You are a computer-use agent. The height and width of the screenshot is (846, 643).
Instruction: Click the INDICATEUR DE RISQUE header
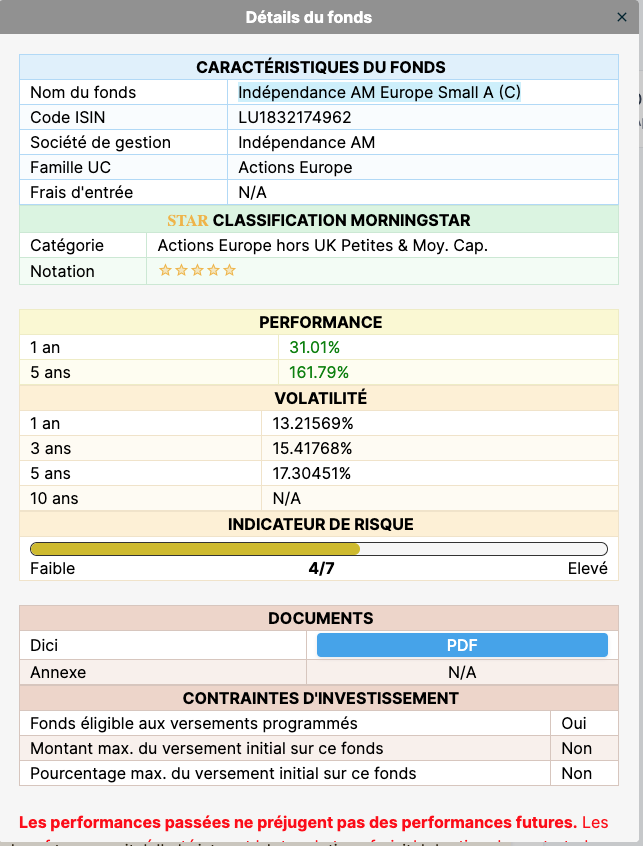coord(320,524)
